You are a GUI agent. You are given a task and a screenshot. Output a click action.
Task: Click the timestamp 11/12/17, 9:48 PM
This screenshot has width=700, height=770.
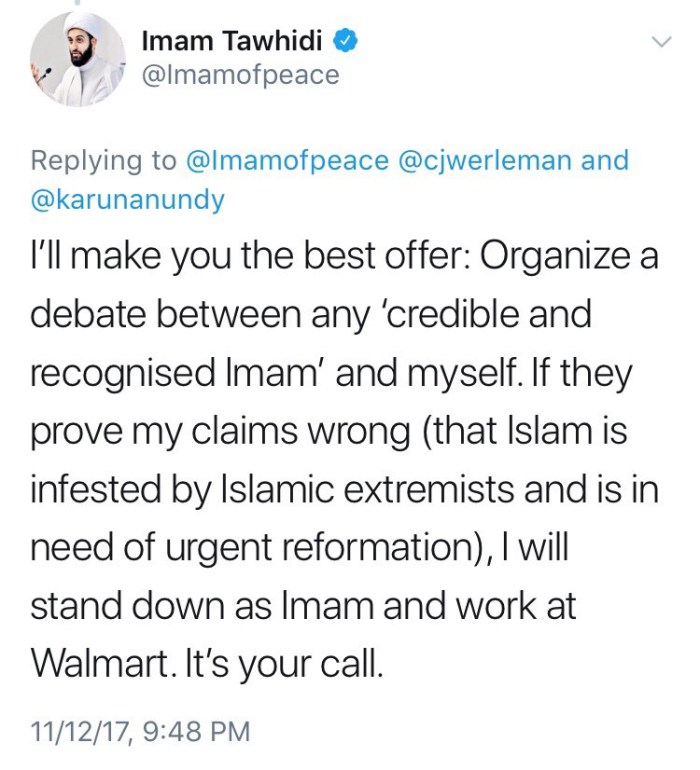[x=140, y=730]
